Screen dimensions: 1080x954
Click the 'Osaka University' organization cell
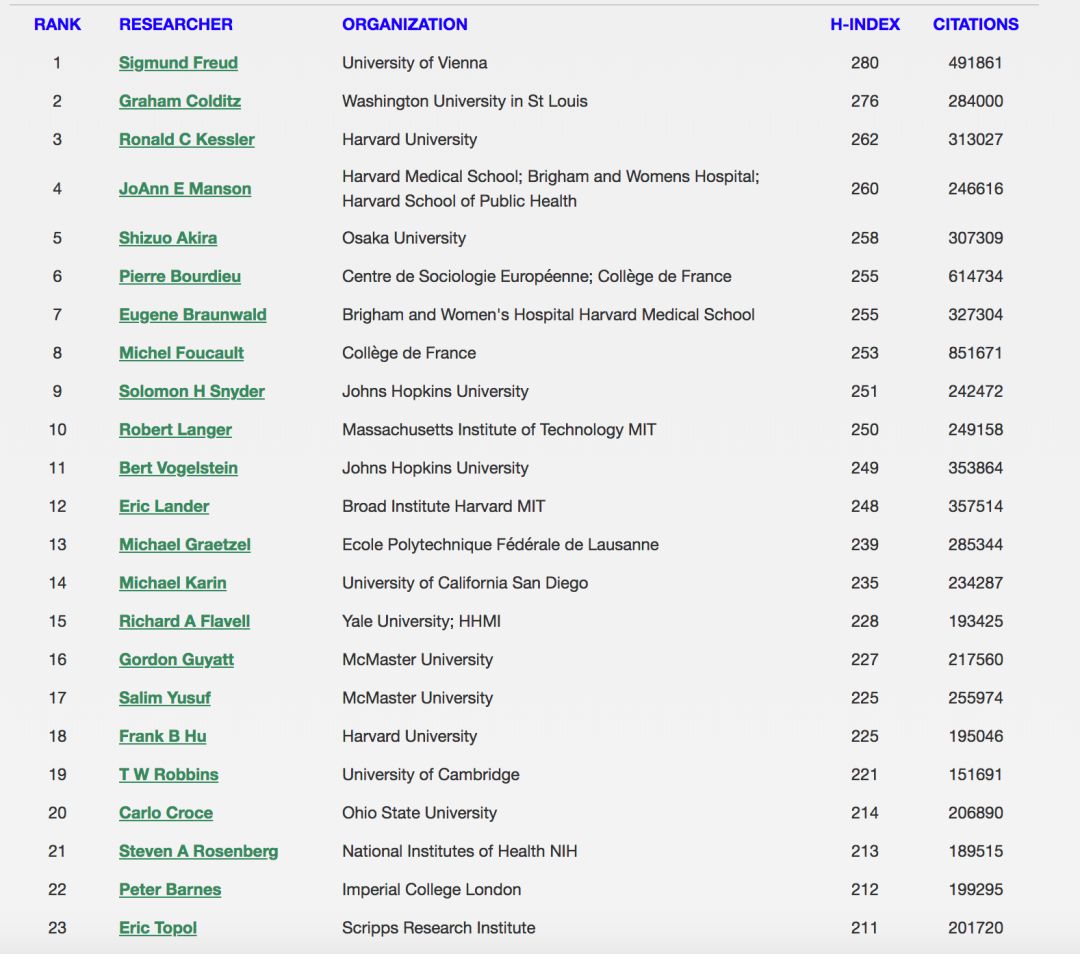tap(404, 238)
